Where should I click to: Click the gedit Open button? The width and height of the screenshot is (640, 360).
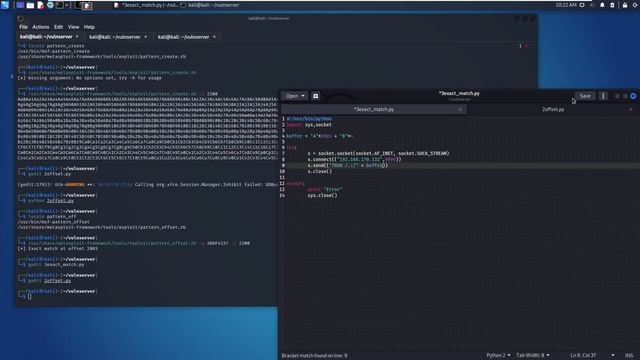tap(291, 96)
